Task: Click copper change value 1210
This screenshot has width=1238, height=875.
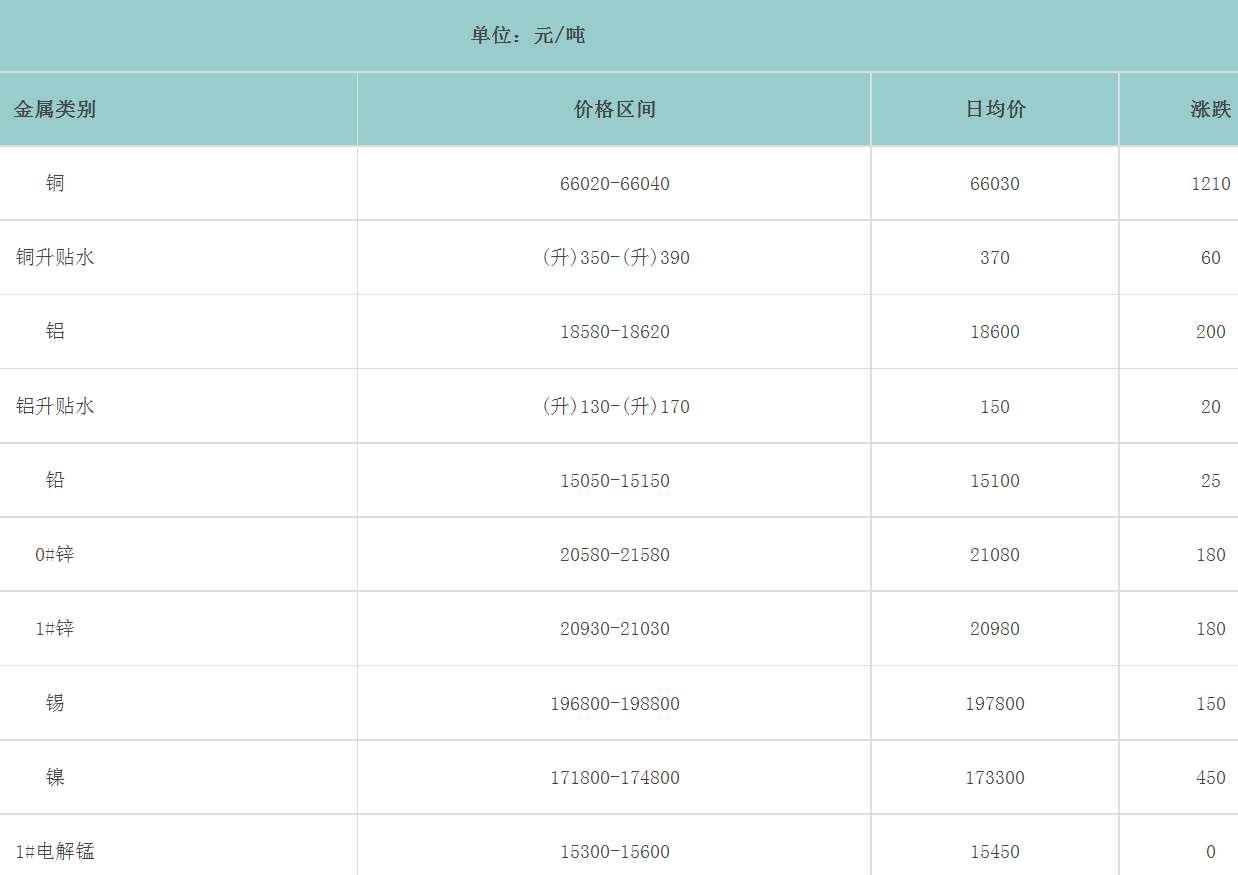Action: [1210, 184]
